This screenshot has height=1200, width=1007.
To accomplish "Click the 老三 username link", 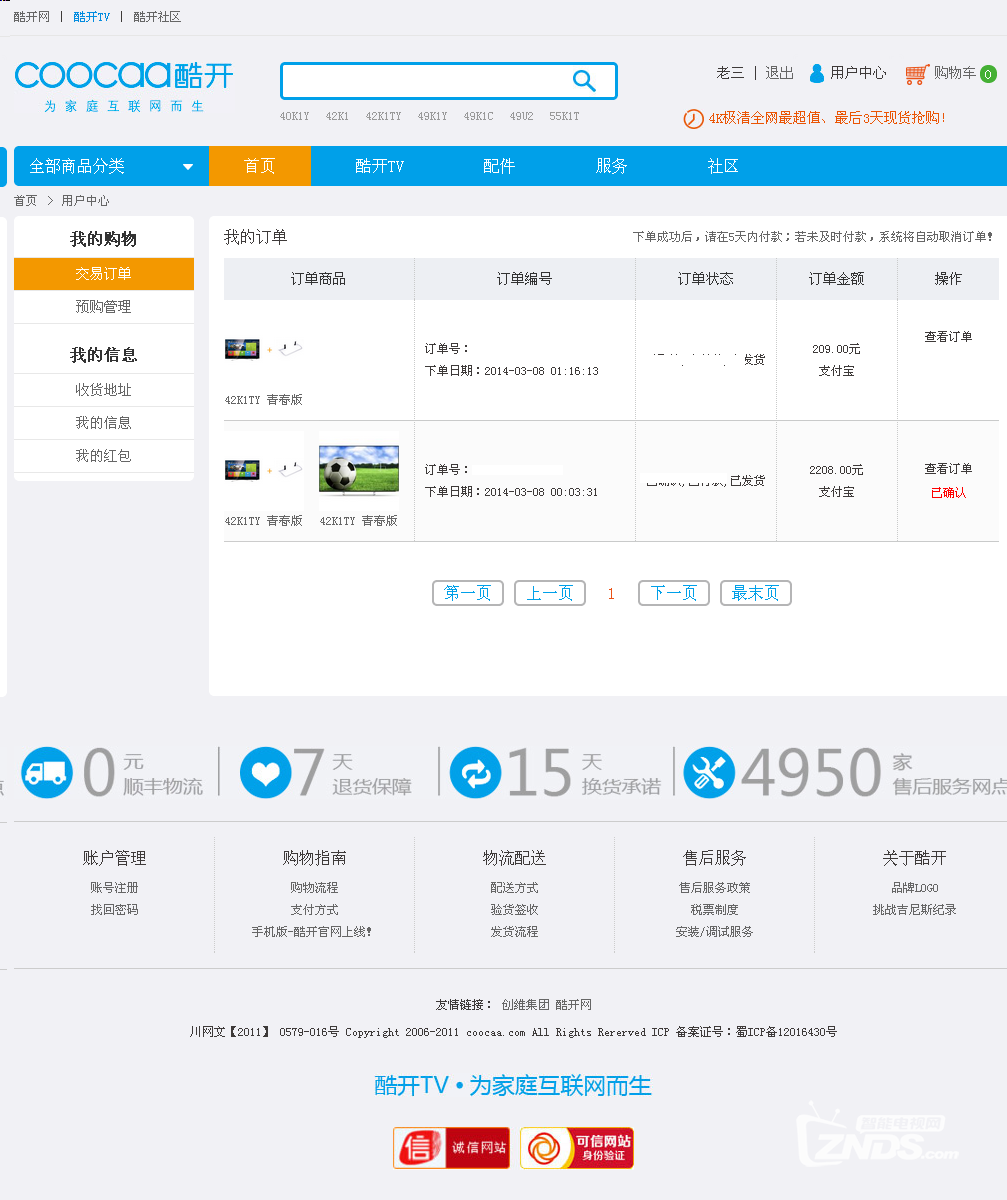I will (x=730, y=73).
